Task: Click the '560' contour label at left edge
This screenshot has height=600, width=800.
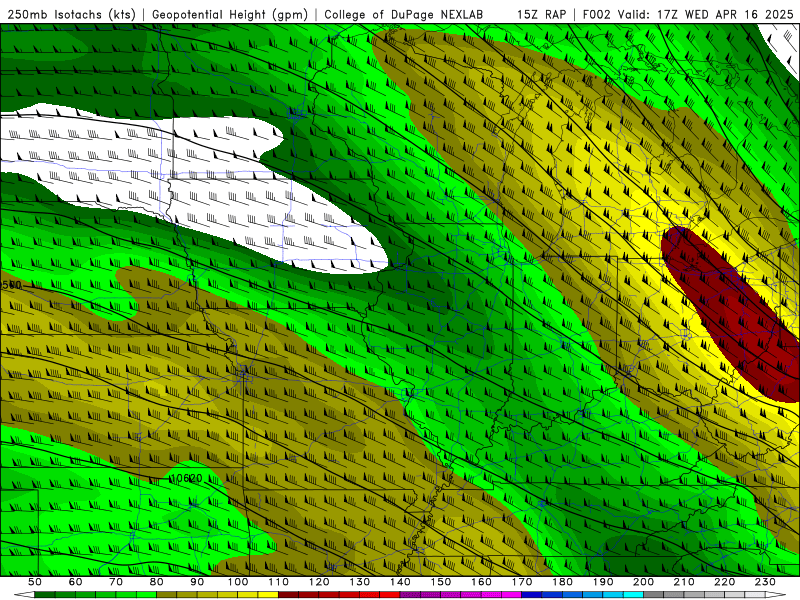Action: 11,285
